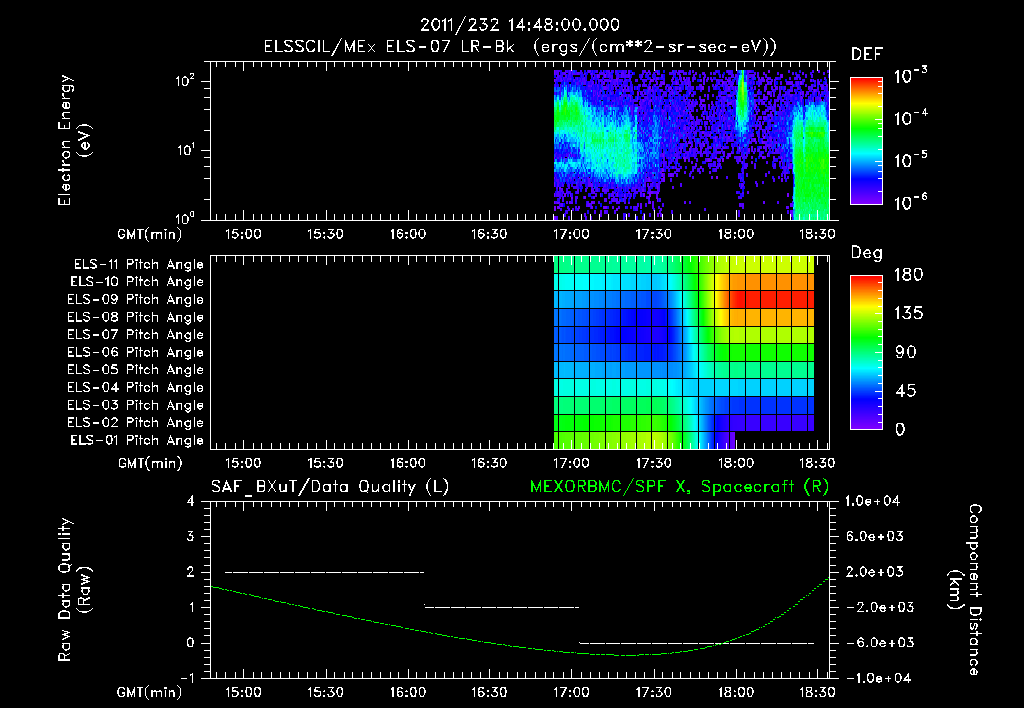Click the Raw Data Quality axis label

(x=74, y=590)
